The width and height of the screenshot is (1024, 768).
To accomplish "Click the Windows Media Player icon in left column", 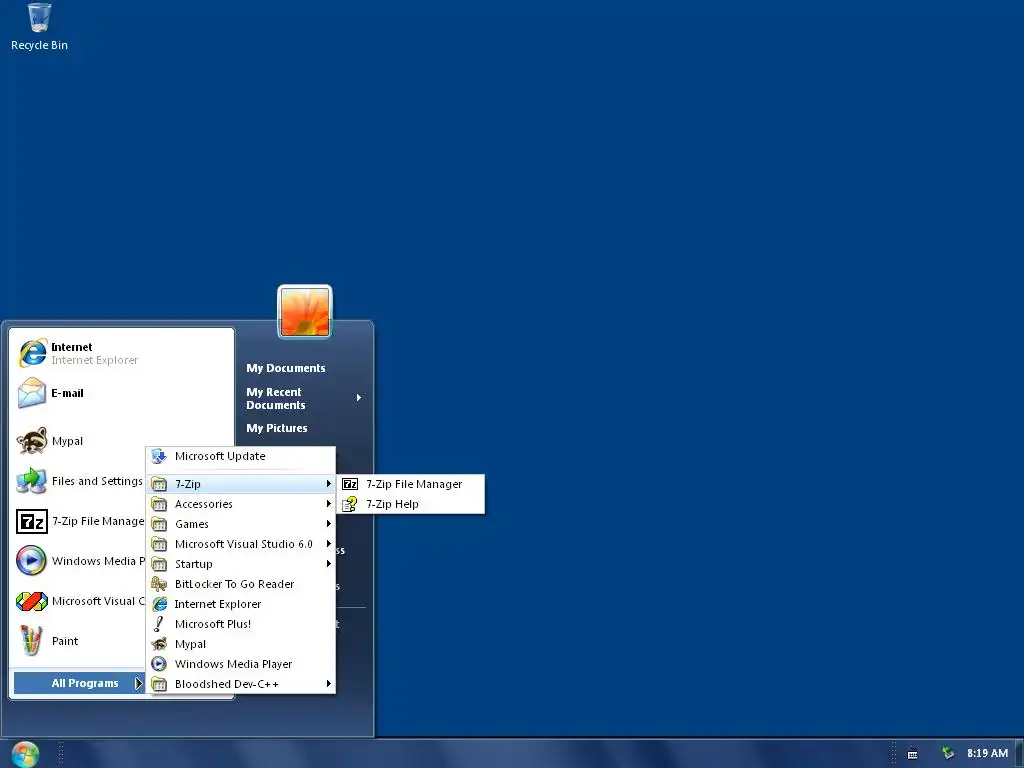I will tap(32, 561).
